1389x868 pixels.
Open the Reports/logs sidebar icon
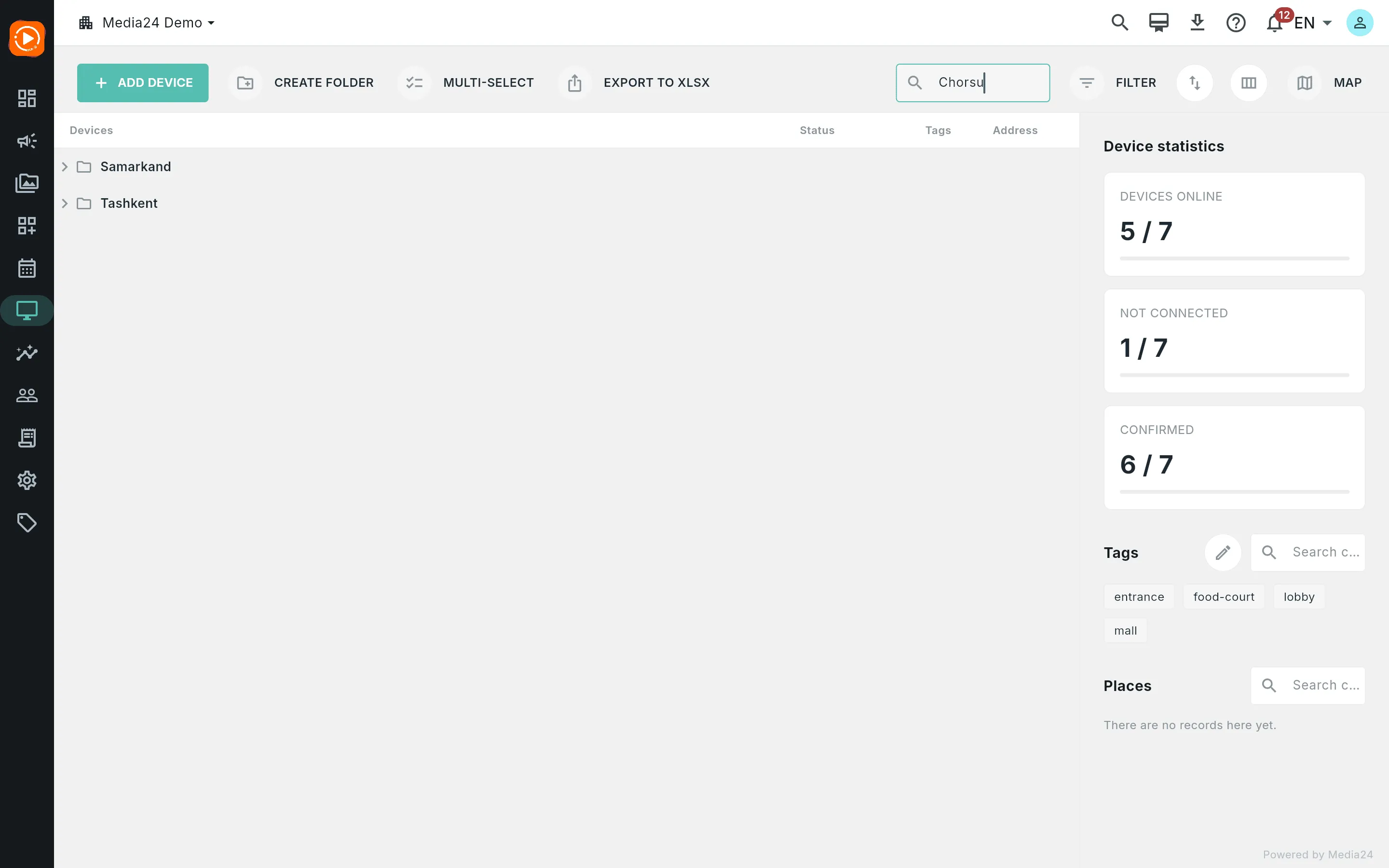pos(27,438)
